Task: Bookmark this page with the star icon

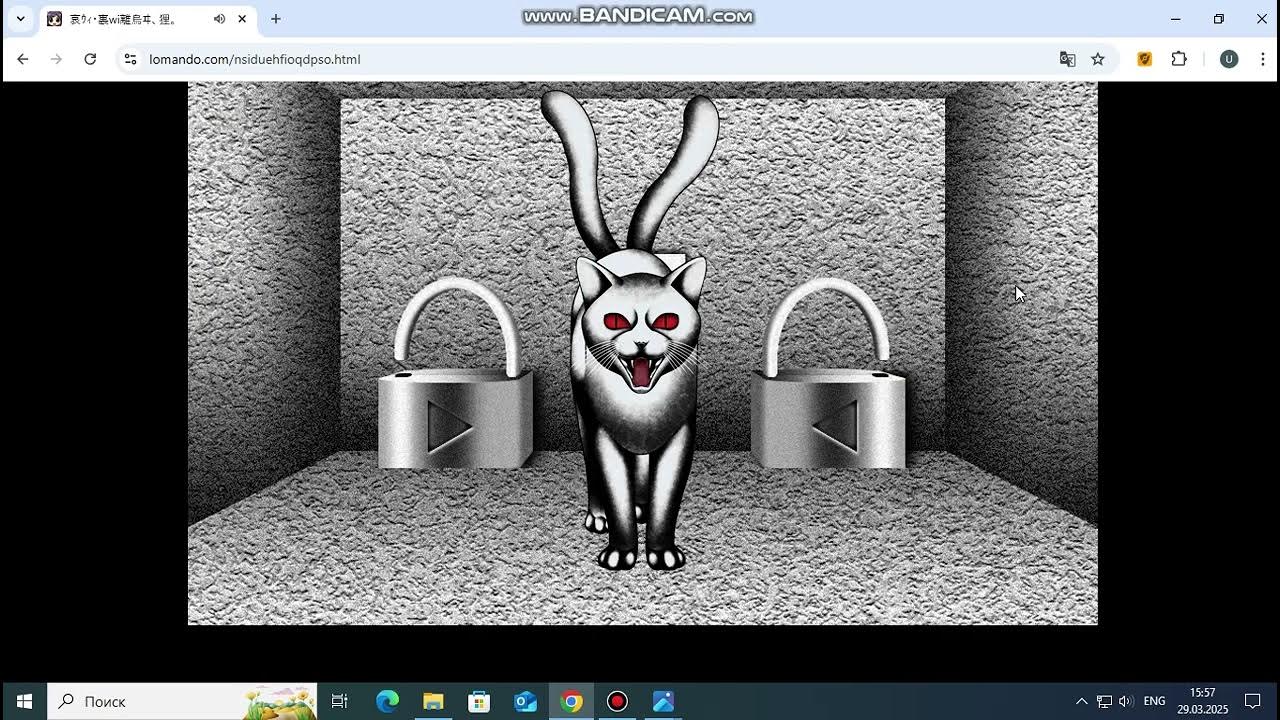Action: tap(1098, 59)
